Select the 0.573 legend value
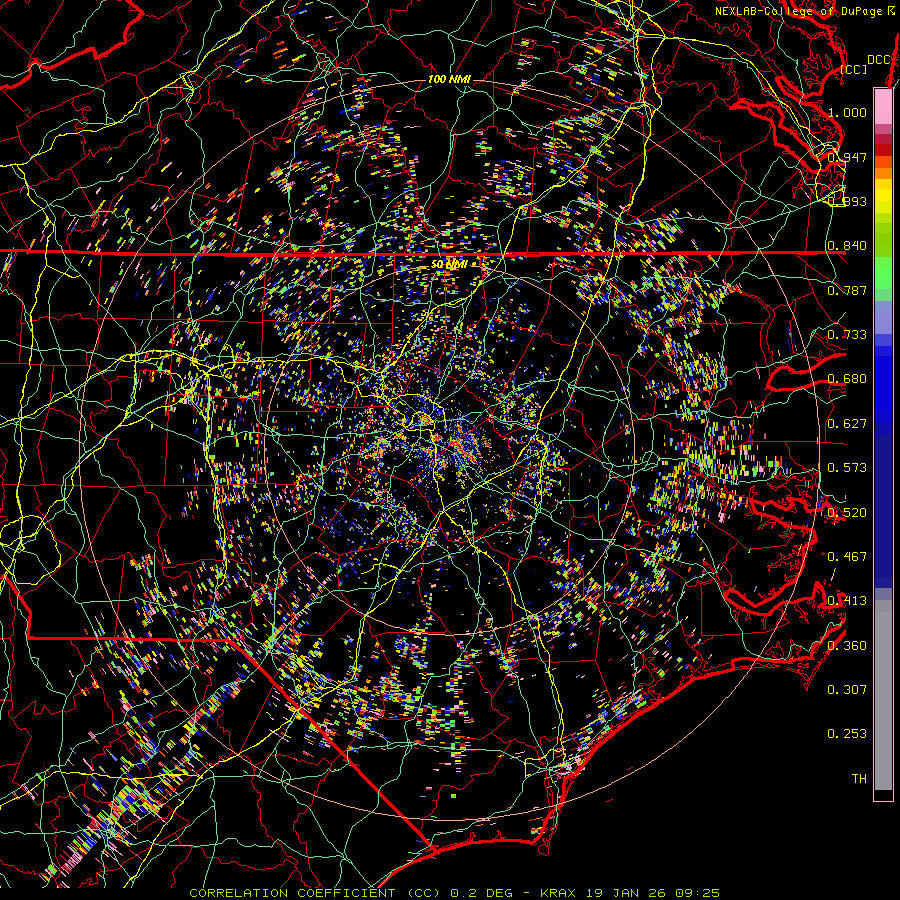 (847, 468)
